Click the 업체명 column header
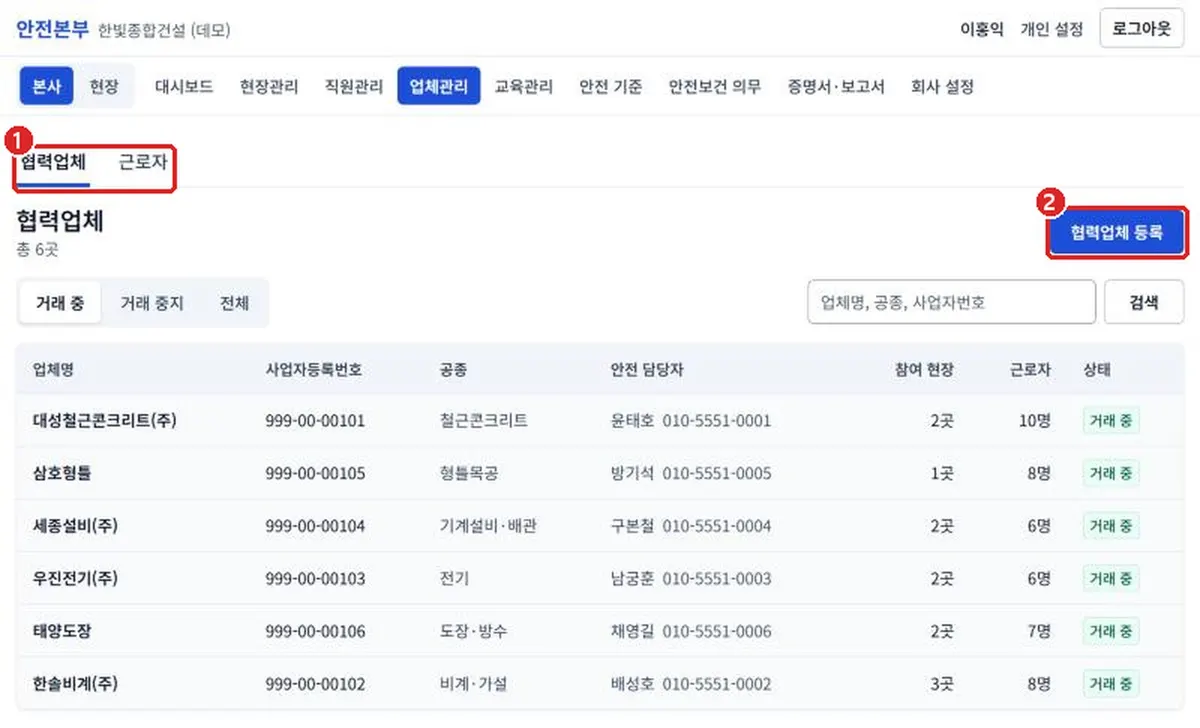This screenshot has height=728, width=1200. (x=53, y=370)
